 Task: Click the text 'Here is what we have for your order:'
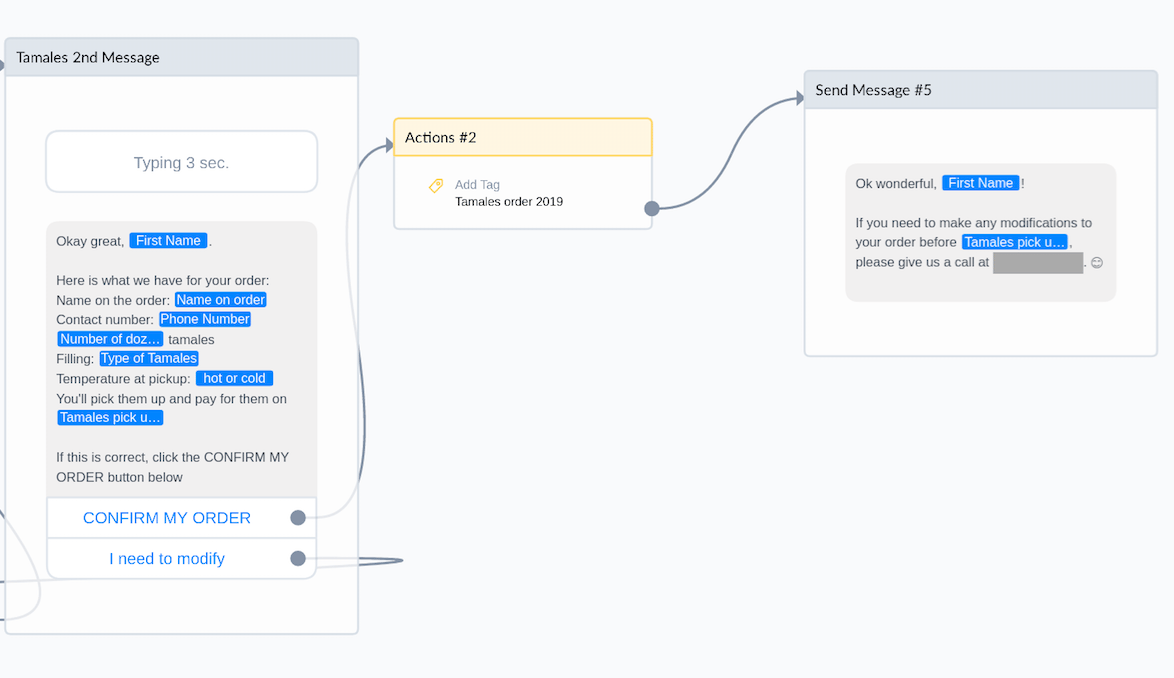pos(162,281)
